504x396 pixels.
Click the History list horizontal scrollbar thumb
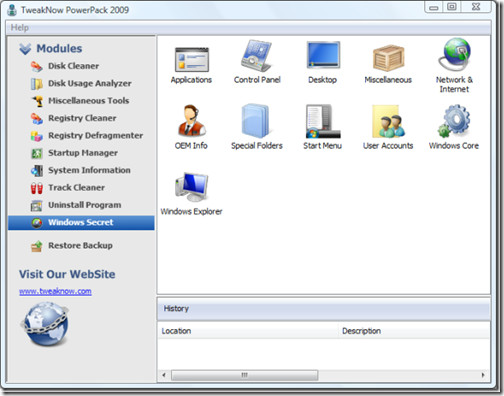coord(245,375)
